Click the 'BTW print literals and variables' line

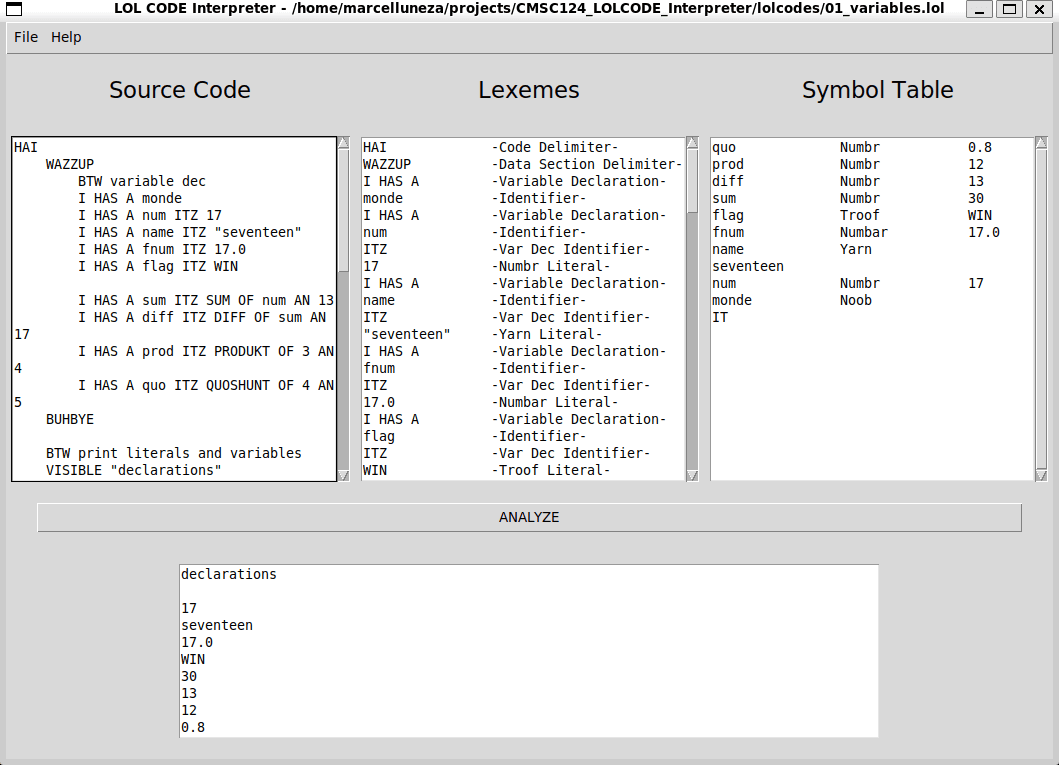(174, 453)
